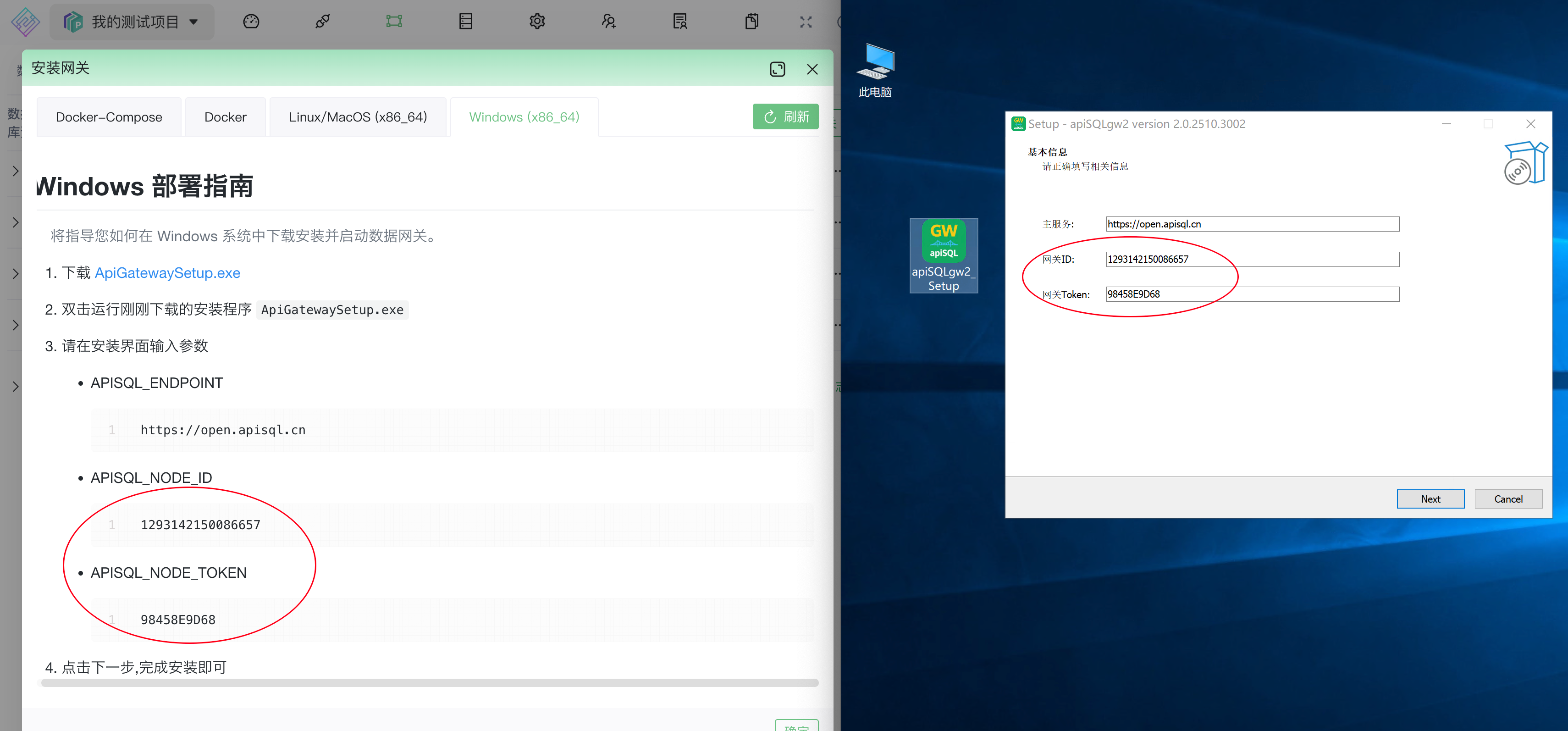The image size is (1568, 731).
Task: Click the dashboard gauge icon in top toolbar
Action: tap(251, 22)
